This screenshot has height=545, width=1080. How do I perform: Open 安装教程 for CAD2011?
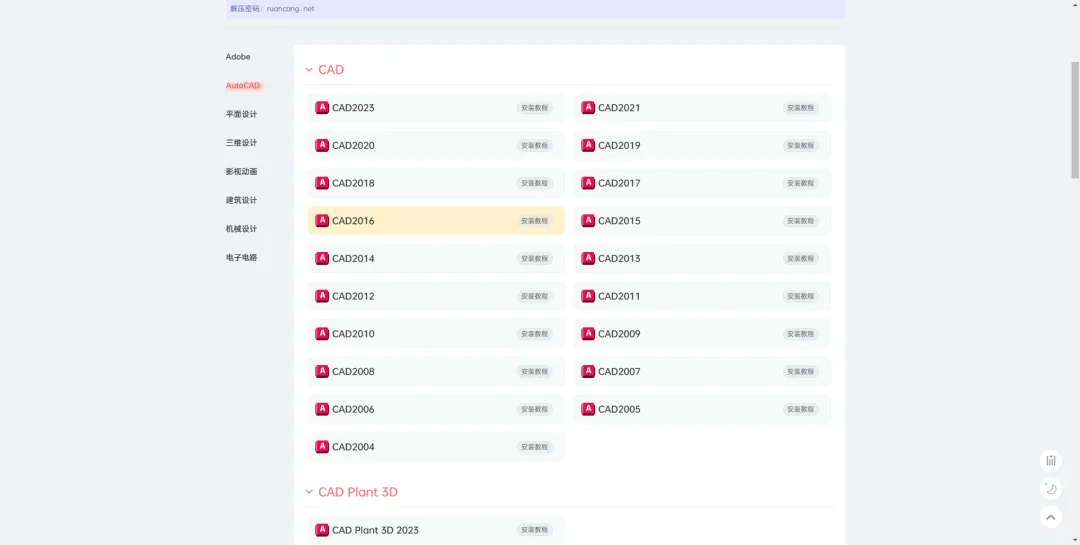point(800,296)
